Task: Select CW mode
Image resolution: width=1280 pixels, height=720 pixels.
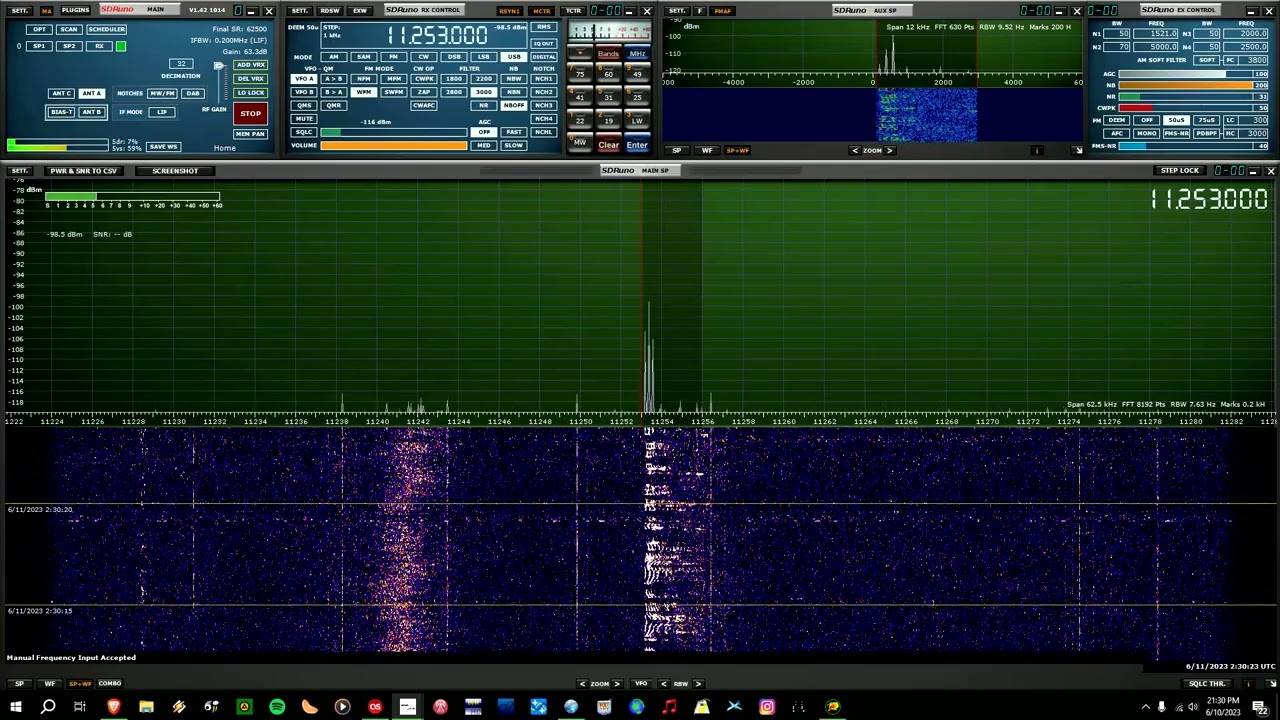Action: 423,57
